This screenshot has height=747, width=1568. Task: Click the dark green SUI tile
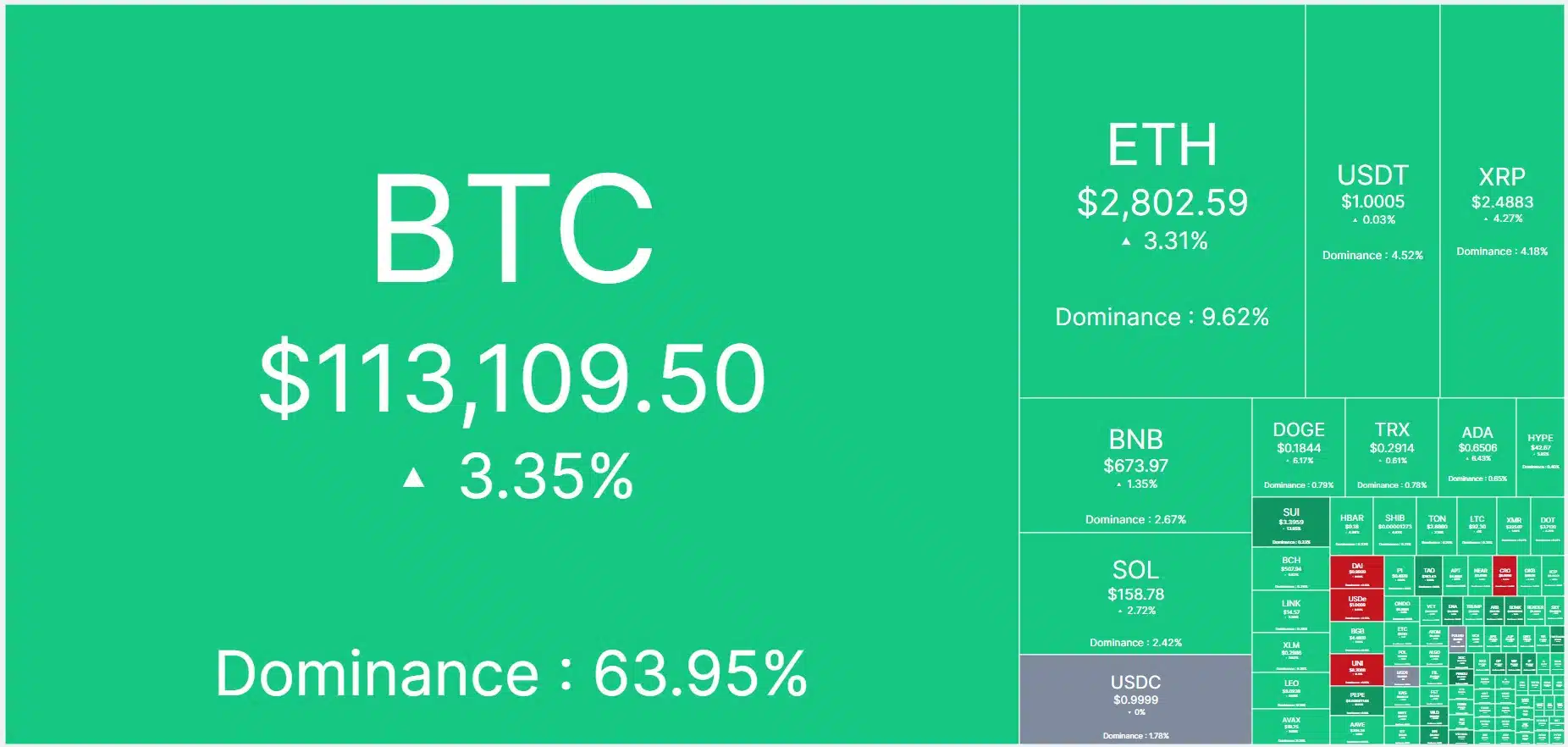point(1290,523)
